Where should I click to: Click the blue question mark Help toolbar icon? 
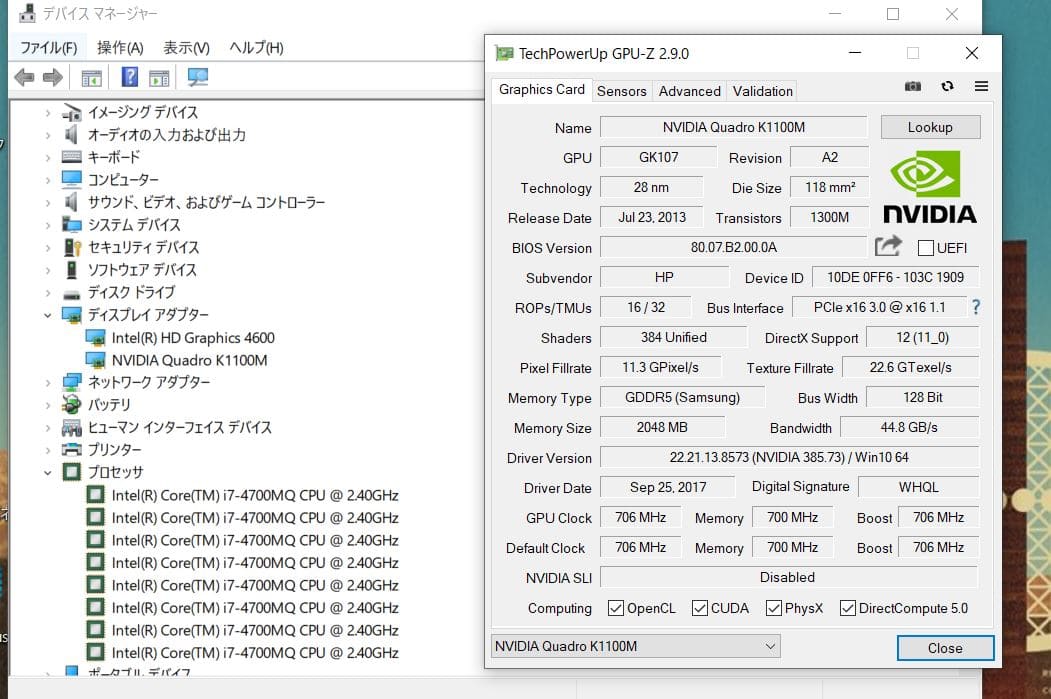[x=129, y=77]
